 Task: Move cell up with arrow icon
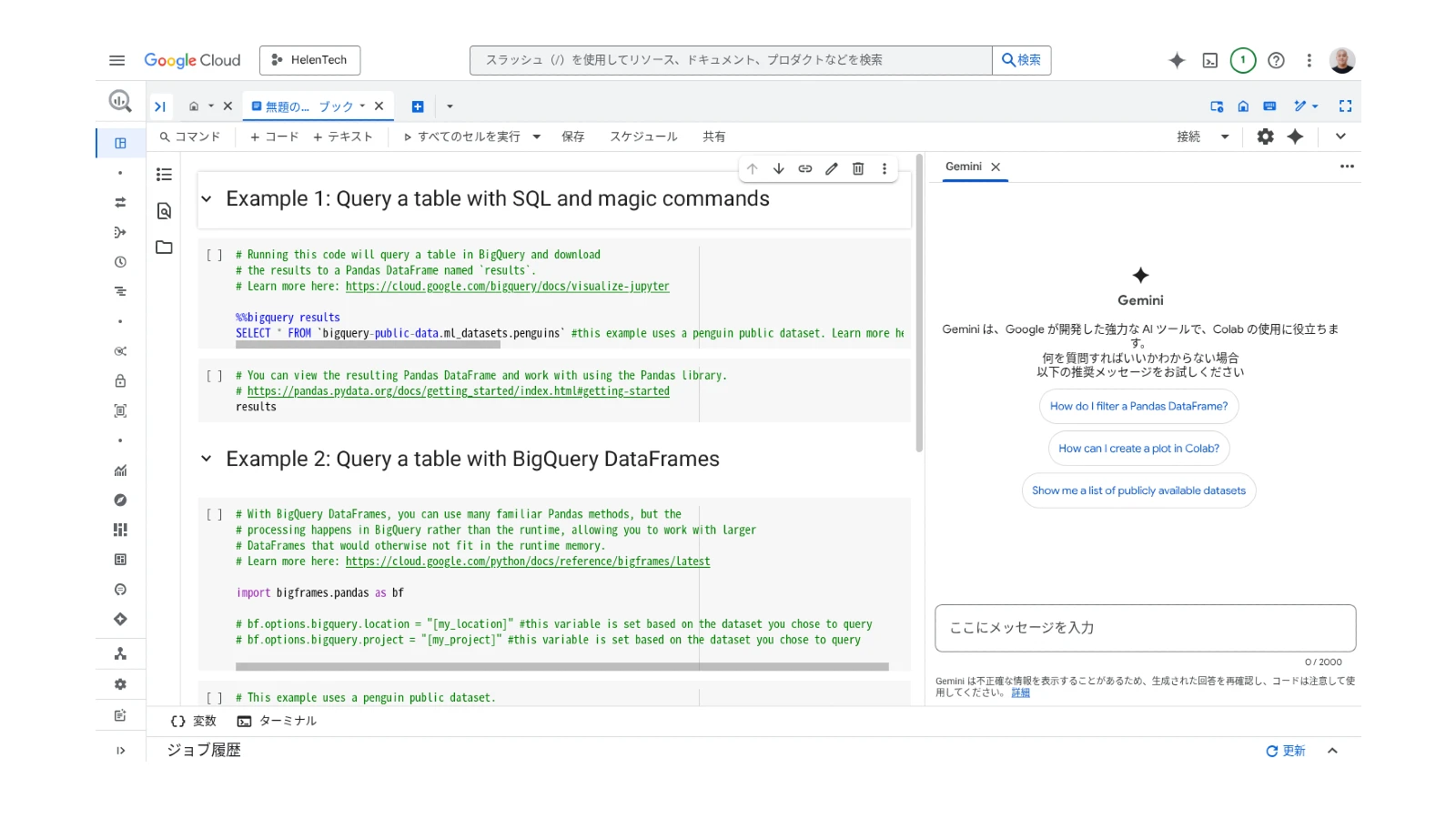[753, 168]
